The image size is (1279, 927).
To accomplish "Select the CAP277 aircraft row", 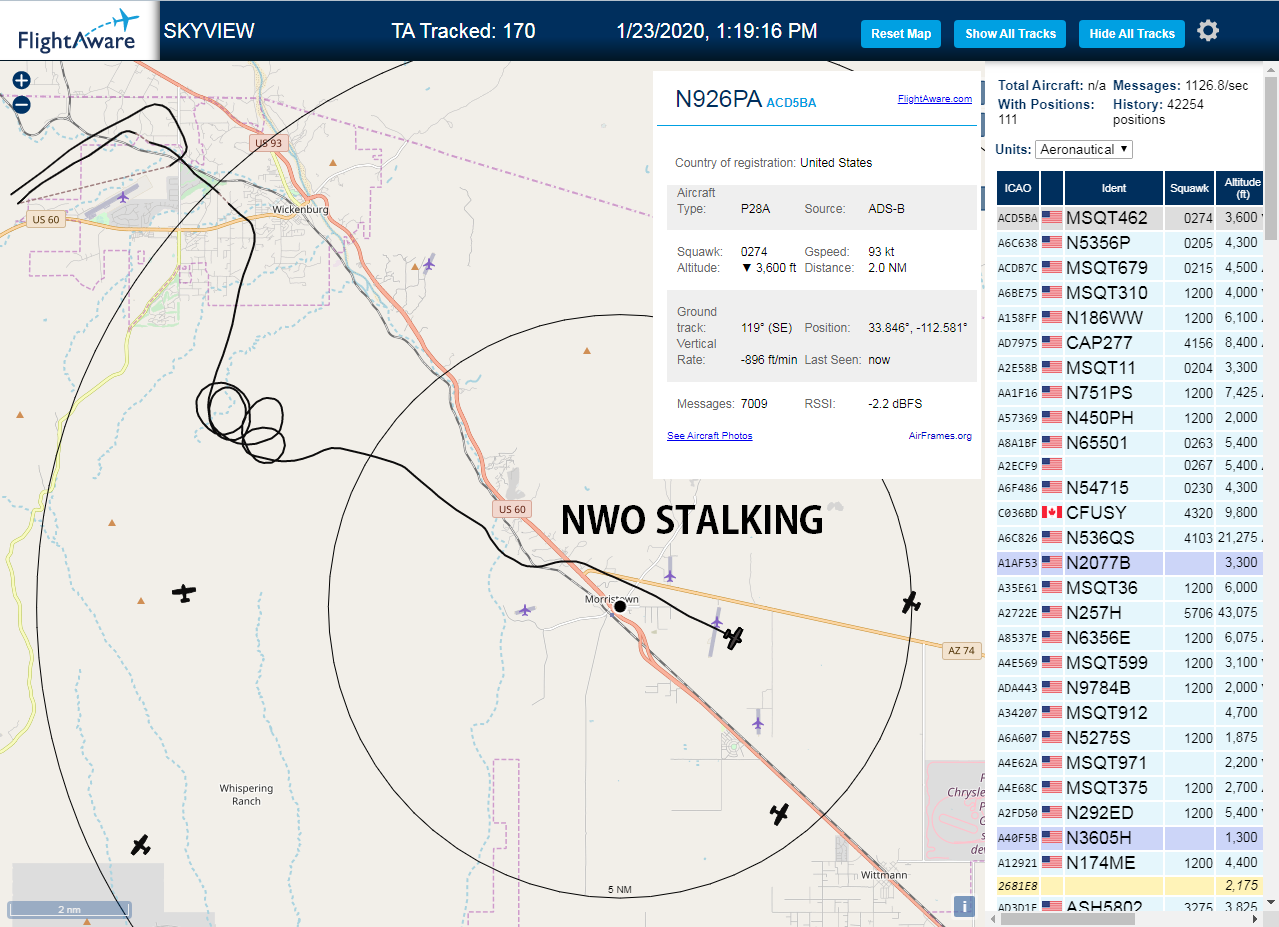I will click(1131, 342).
